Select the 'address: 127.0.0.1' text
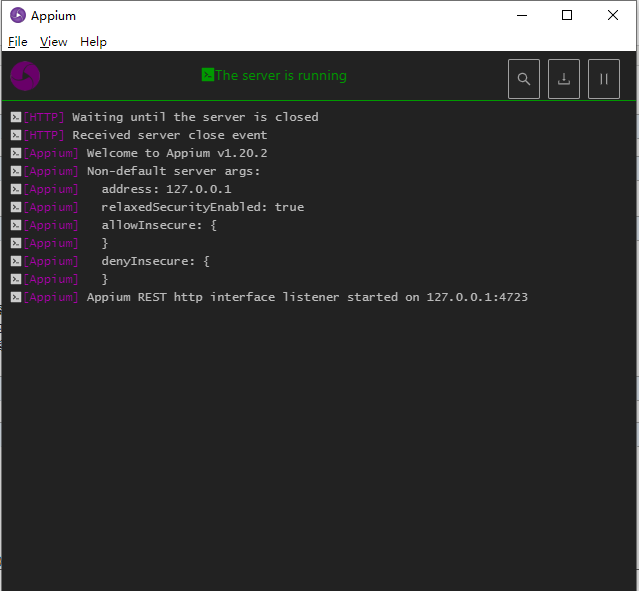This screenshot has width=639, height=591. (166, 189)
